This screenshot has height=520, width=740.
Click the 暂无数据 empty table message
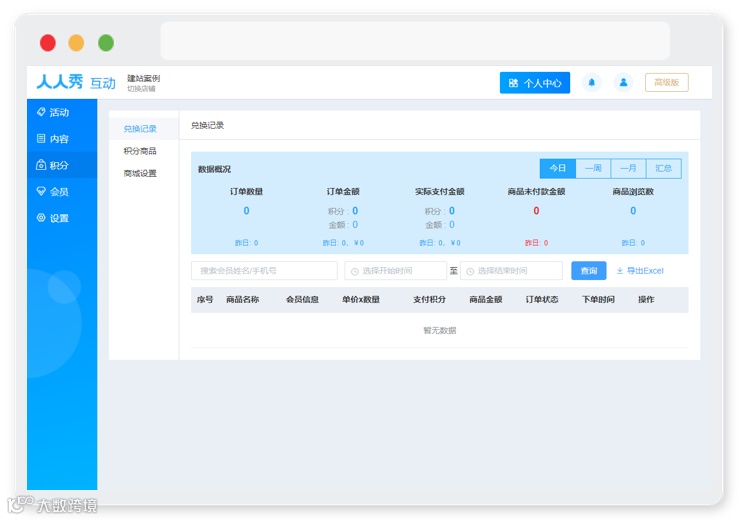439,330
